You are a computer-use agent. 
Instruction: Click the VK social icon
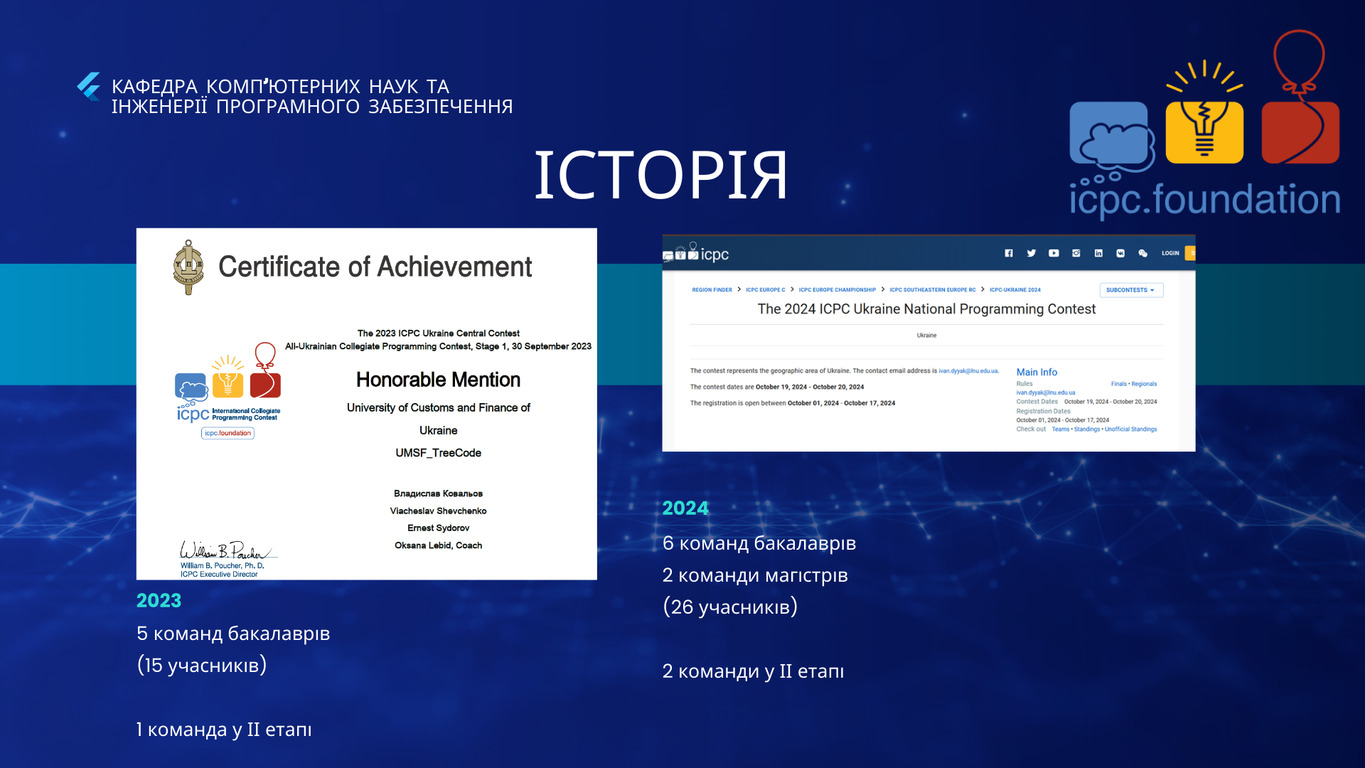coord(1120,253)
